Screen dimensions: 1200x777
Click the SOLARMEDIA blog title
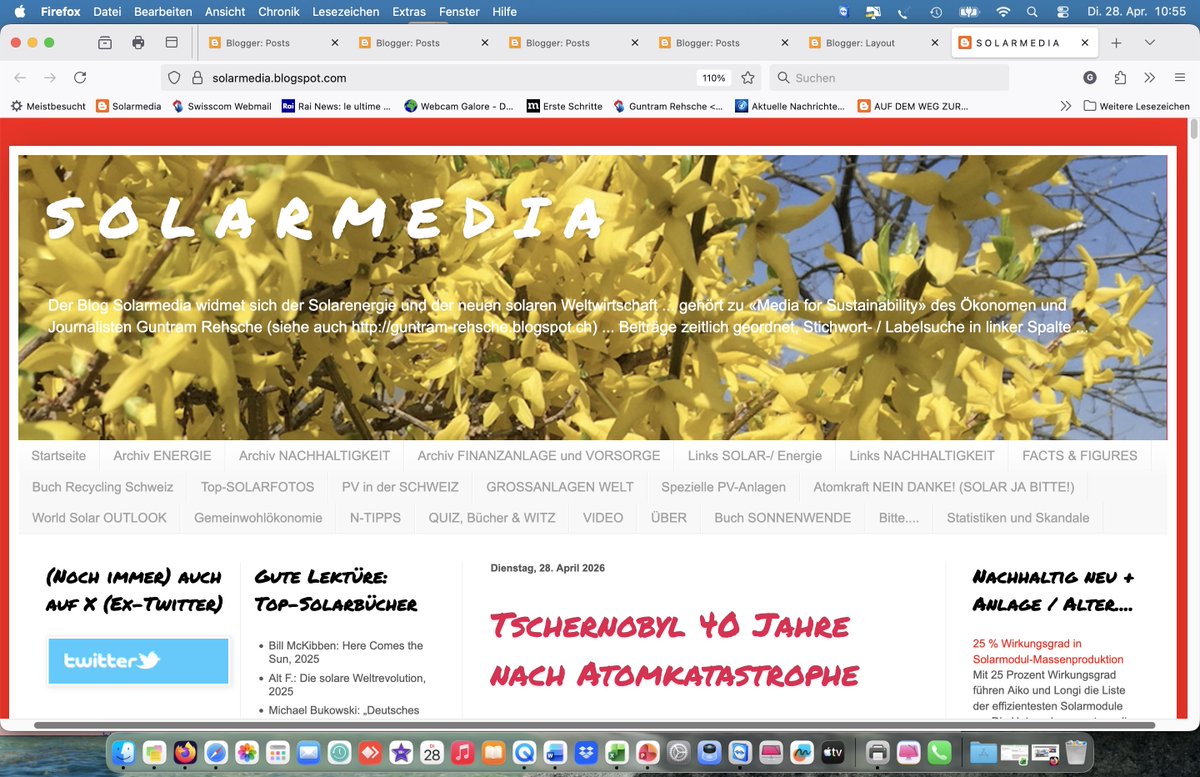pyautogui.click(x=326, y=217)
